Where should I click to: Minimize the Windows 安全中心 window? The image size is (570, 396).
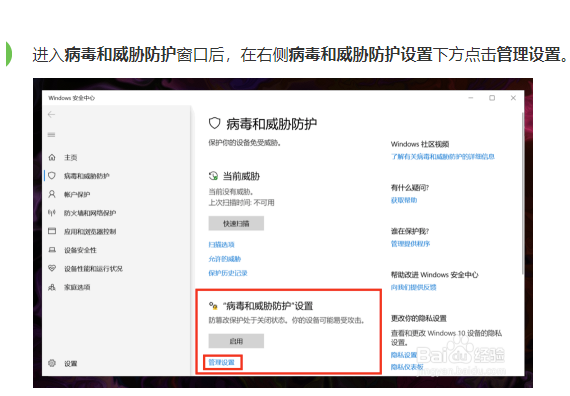click(471, 98)
